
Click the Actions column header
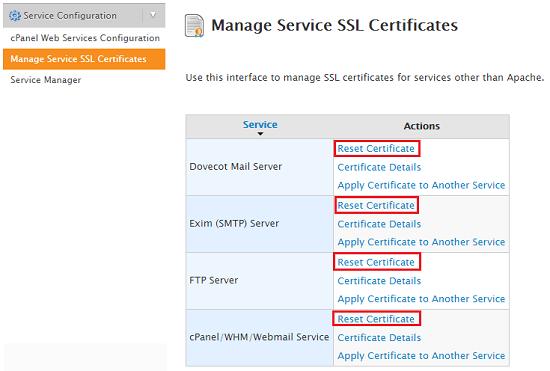(x=421, y=126)
